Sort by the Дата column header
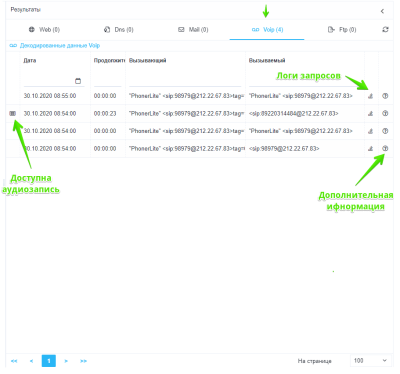 pos(30,61)
